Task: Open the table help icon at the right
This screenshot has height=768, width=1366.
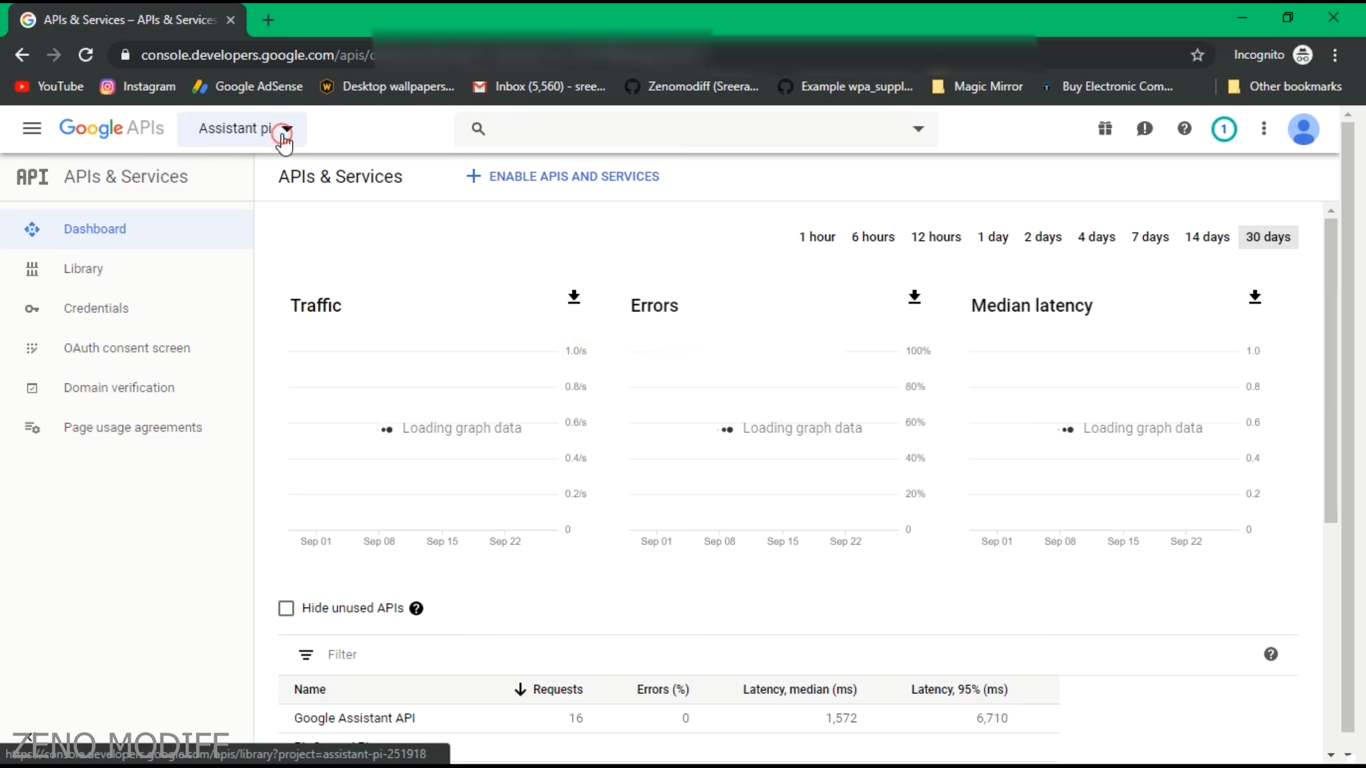Action: click(x=1271, y=654)
